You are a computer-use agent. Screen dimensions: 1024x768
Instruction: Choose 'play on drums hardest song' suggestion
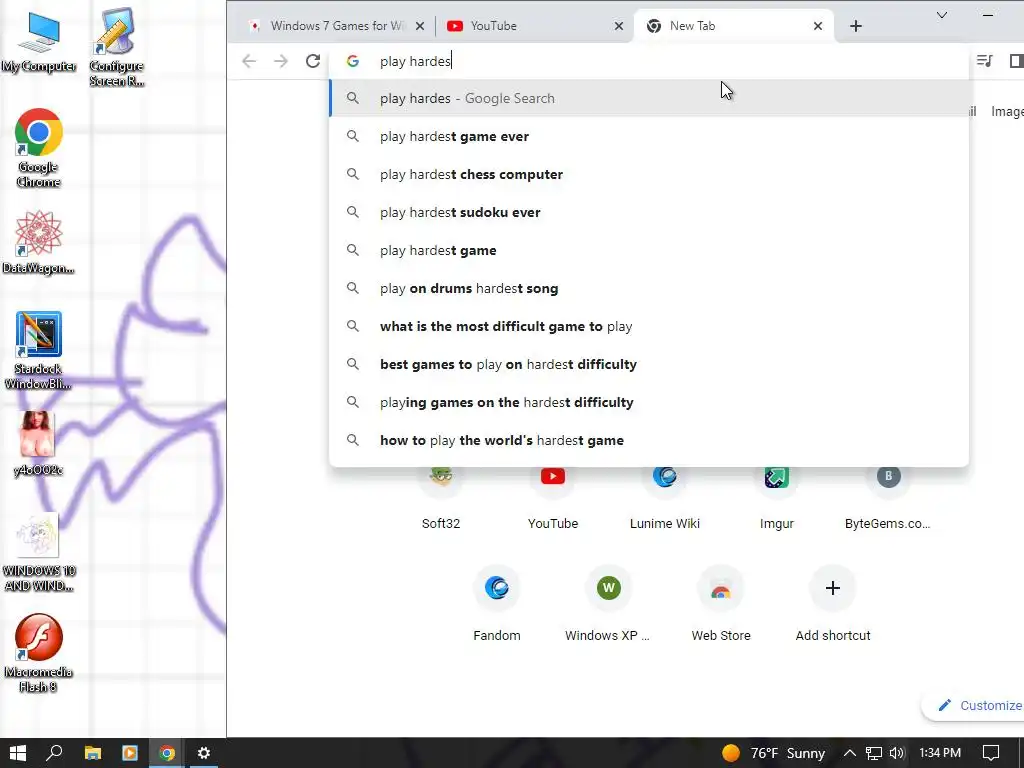coord(649,288)
